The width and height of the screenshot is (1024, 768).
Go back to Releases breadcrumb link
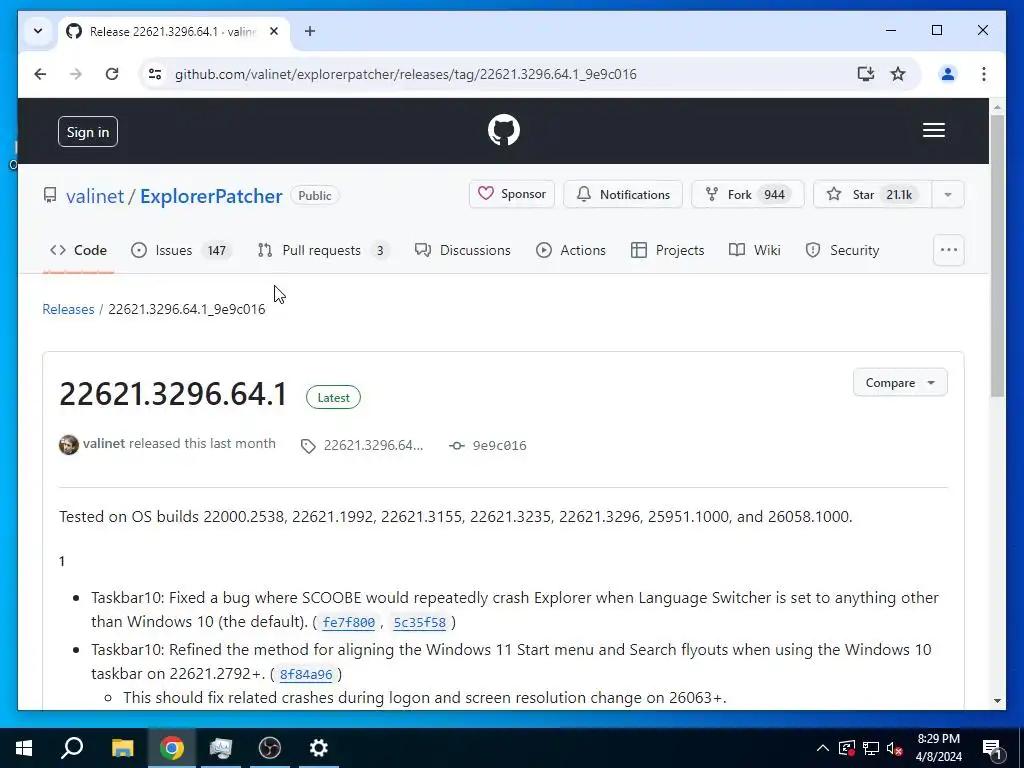[x=68, y=309]
